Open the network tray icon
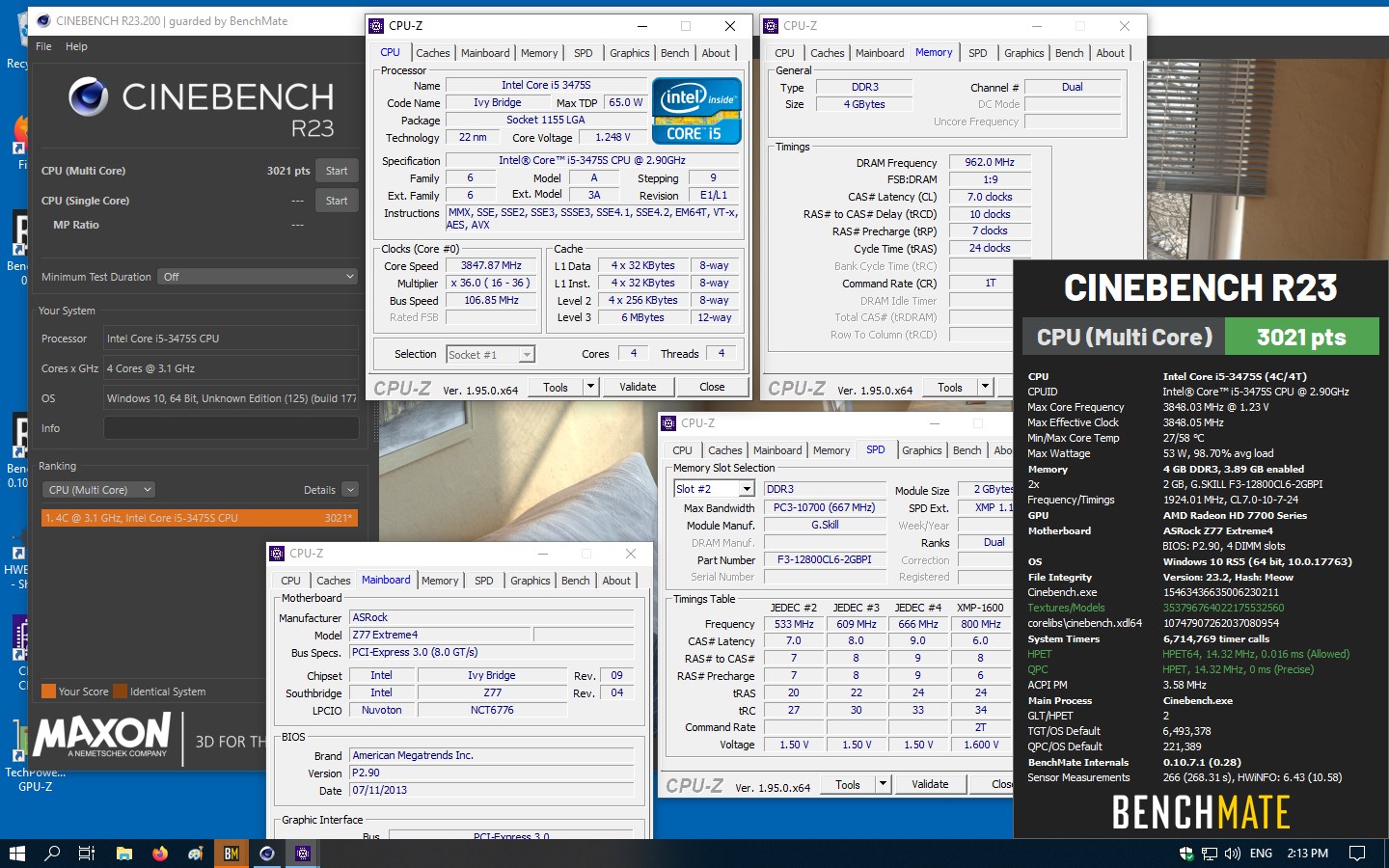 1210,854
